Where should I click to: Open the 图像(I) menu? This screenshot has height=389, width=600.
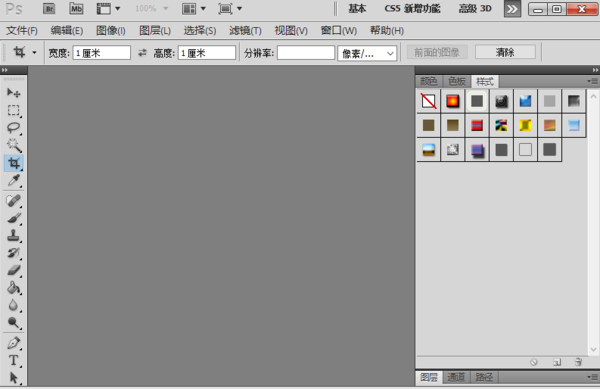pos(111,31)
